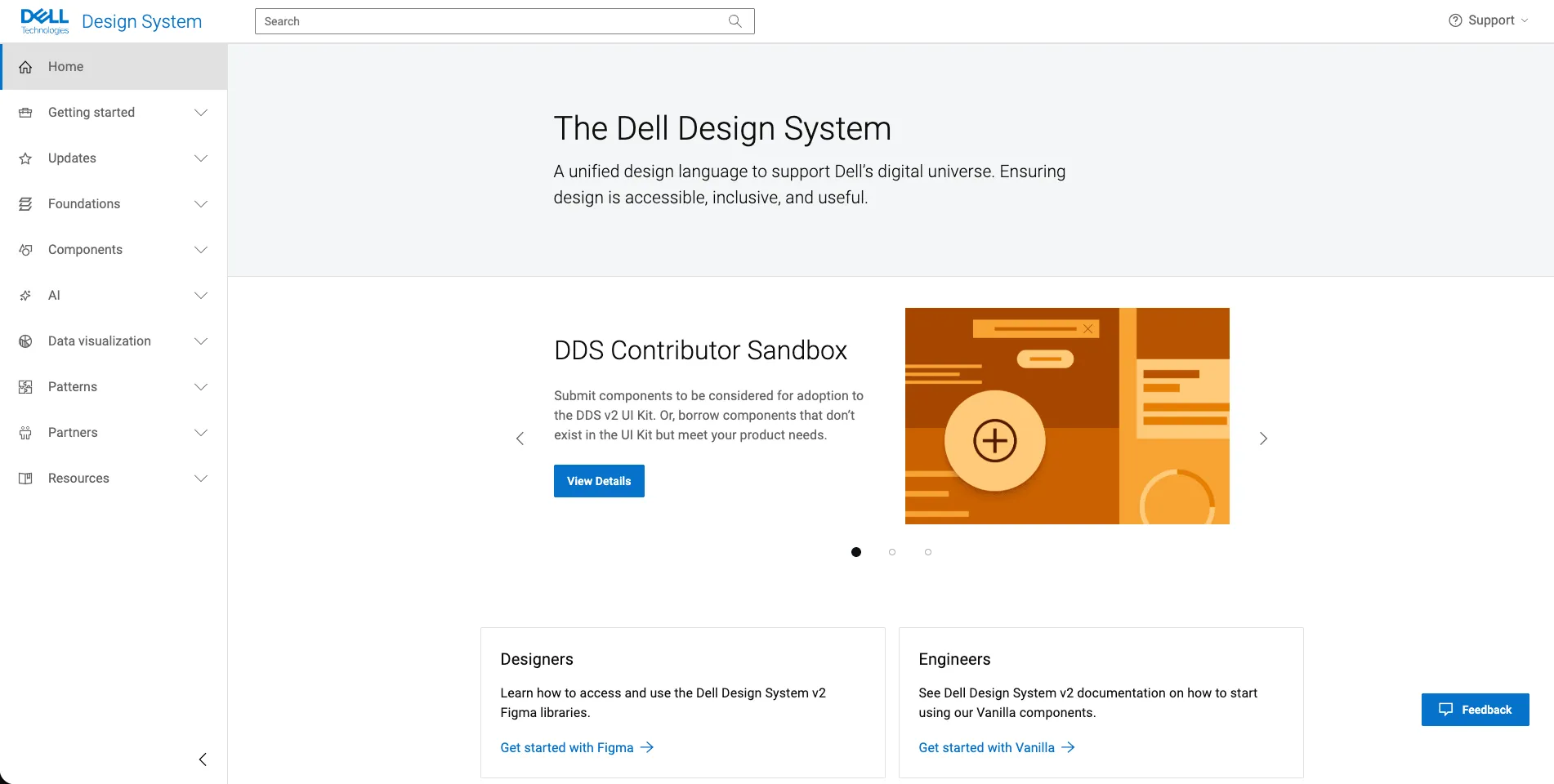The height and width of the screenshot is (784, 1554).
Task: Click the DDS Contributor Sandbox heading
Action: (x=700, y=350)
